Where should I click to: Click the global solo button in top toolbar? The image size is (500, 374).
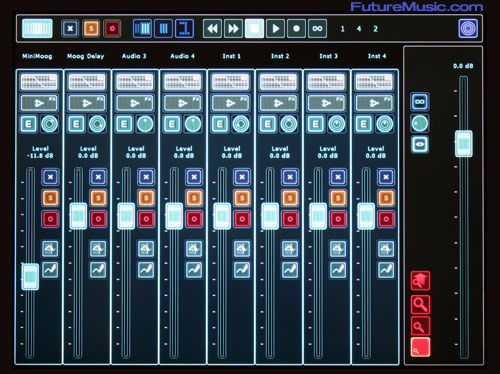tap(91, 29)
